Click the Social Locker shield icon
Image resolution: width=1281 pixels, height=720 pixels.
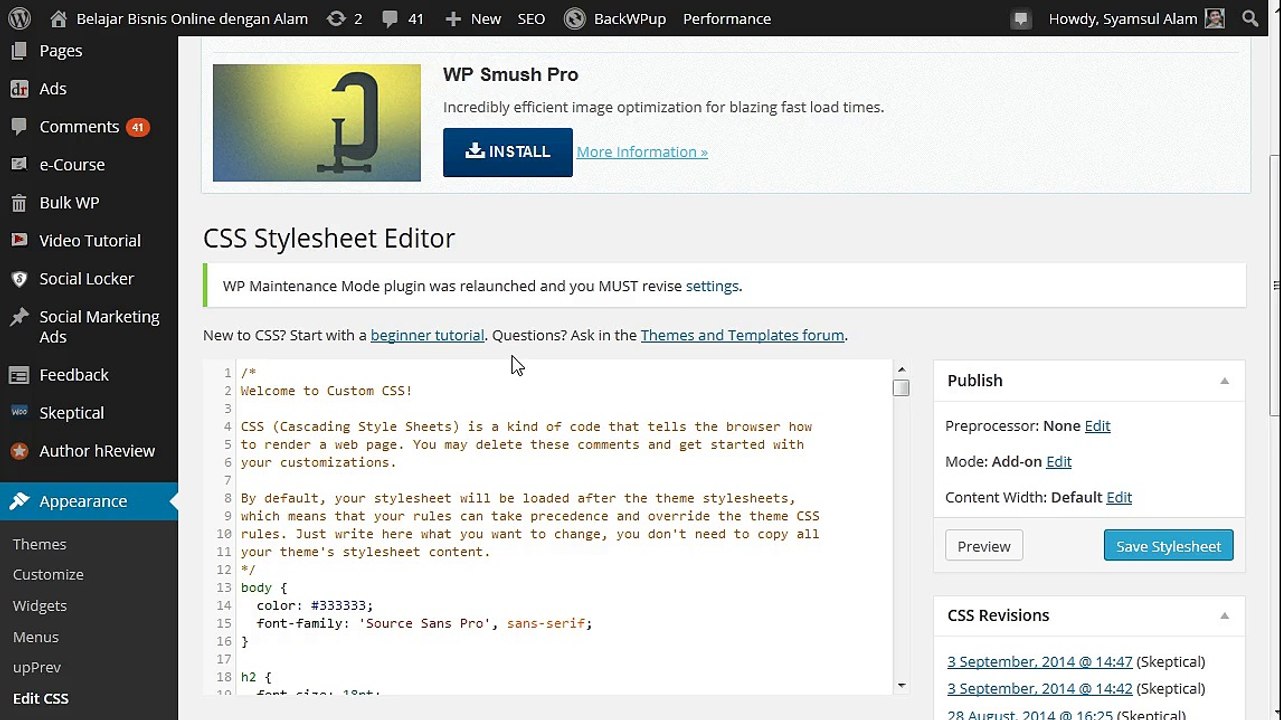[x=19, y=279]
